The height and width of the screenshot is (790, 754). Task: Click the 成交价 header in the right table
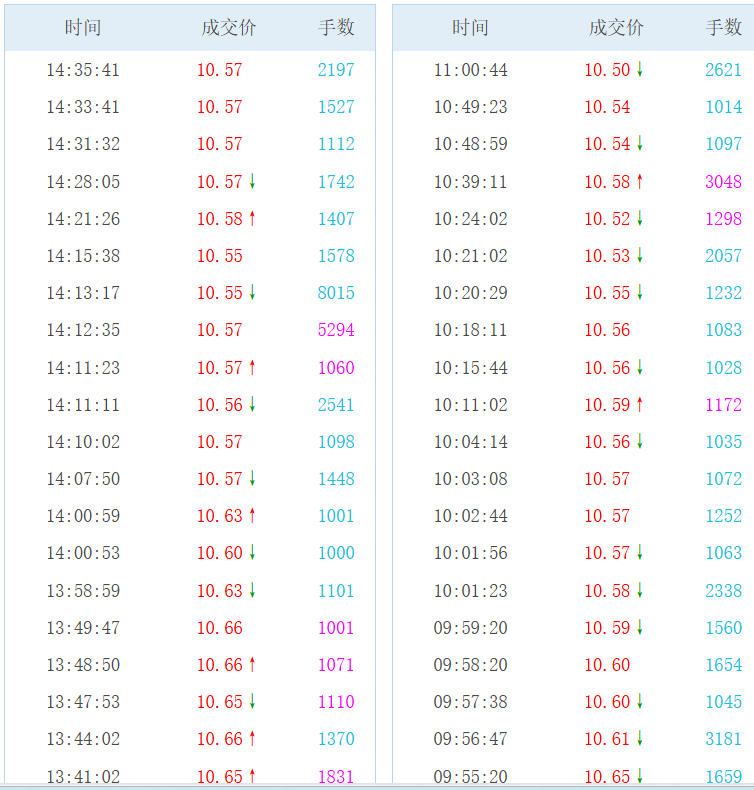[x=616, y=28]
